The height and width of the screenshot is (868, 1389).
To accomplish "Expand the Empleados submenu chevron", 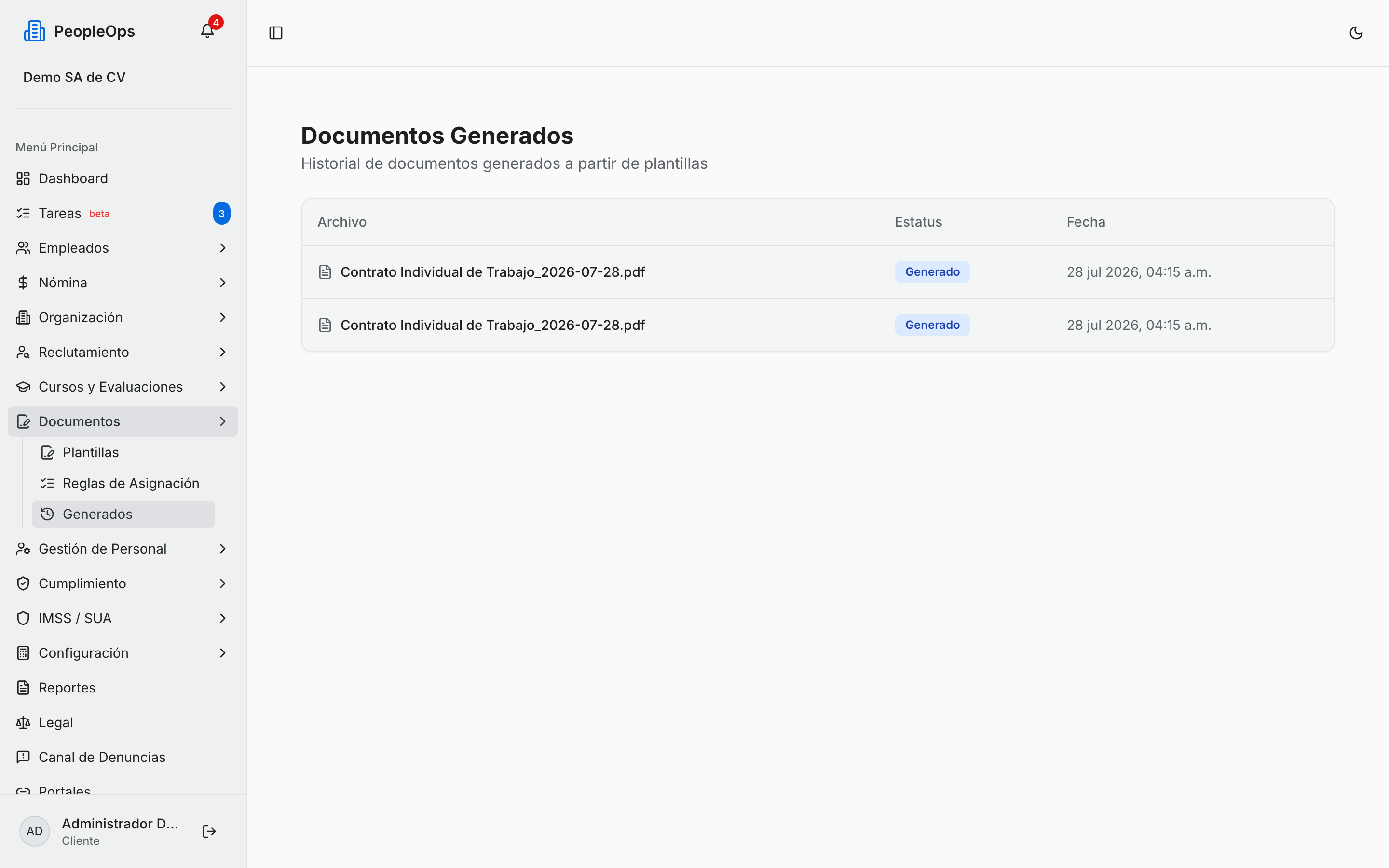I will point(223,248).
